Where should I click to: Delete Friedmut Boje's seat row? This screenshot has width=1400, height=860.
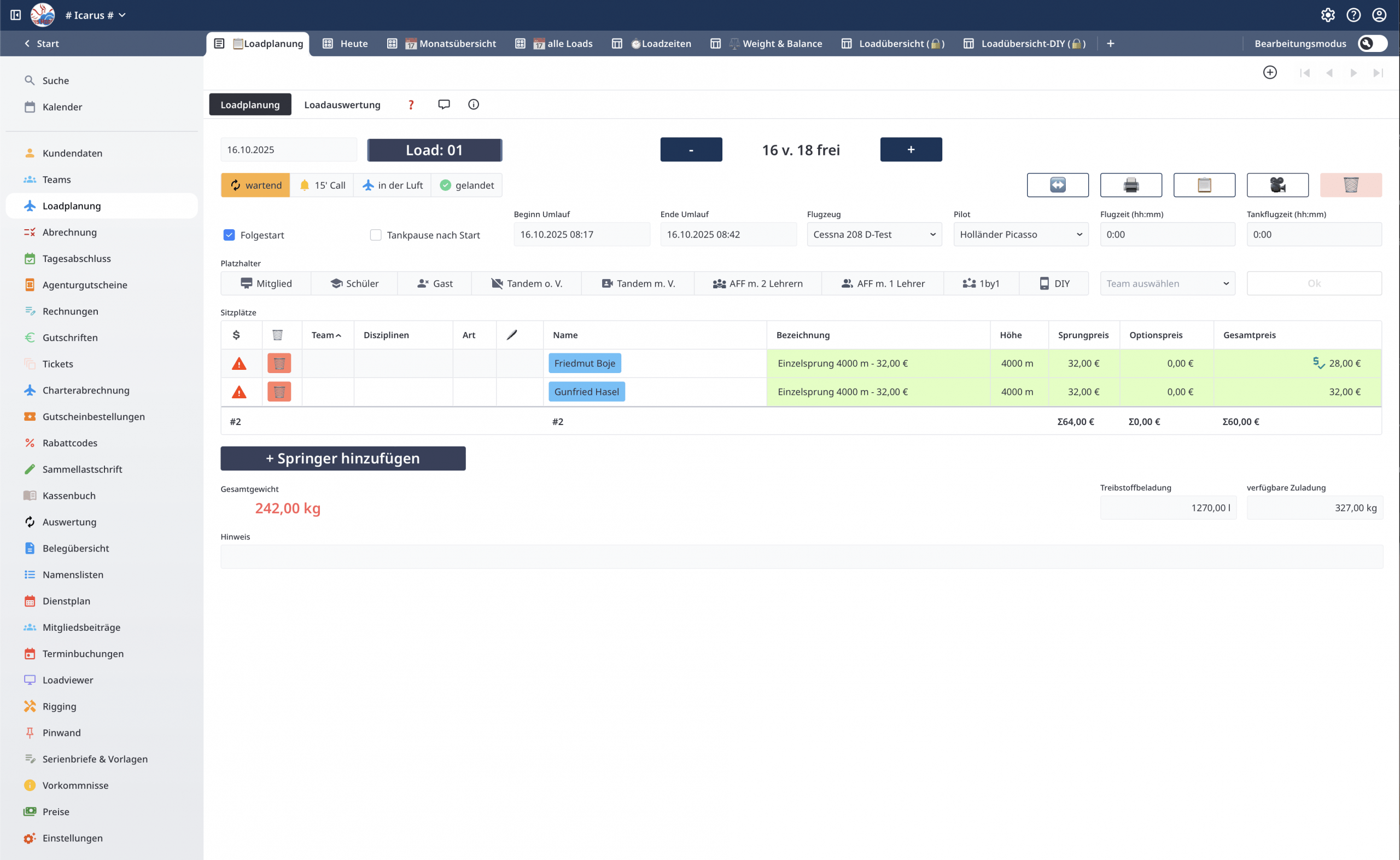[x=279, y=363]
